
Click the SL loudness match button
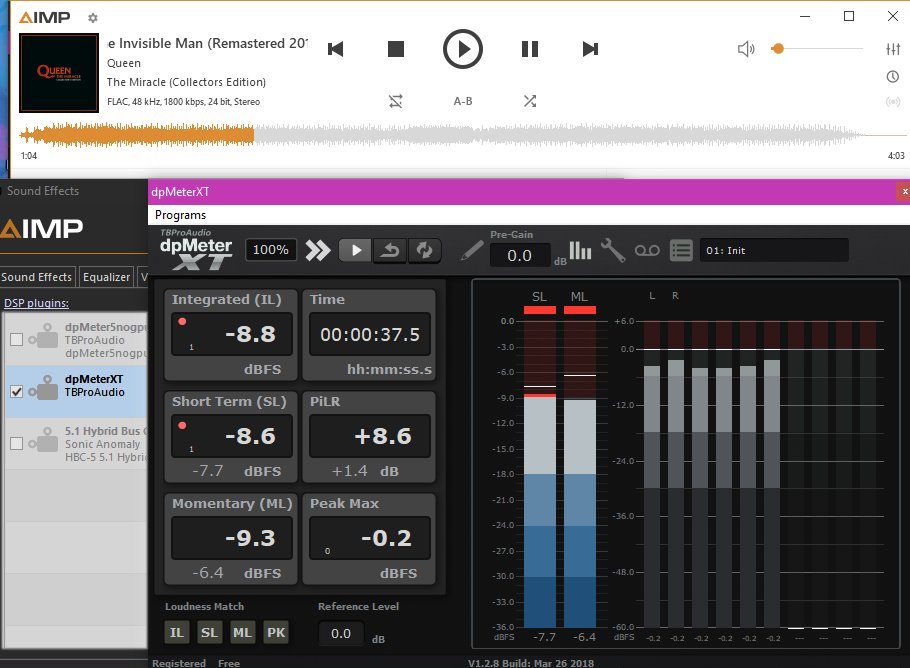(210, 633)
